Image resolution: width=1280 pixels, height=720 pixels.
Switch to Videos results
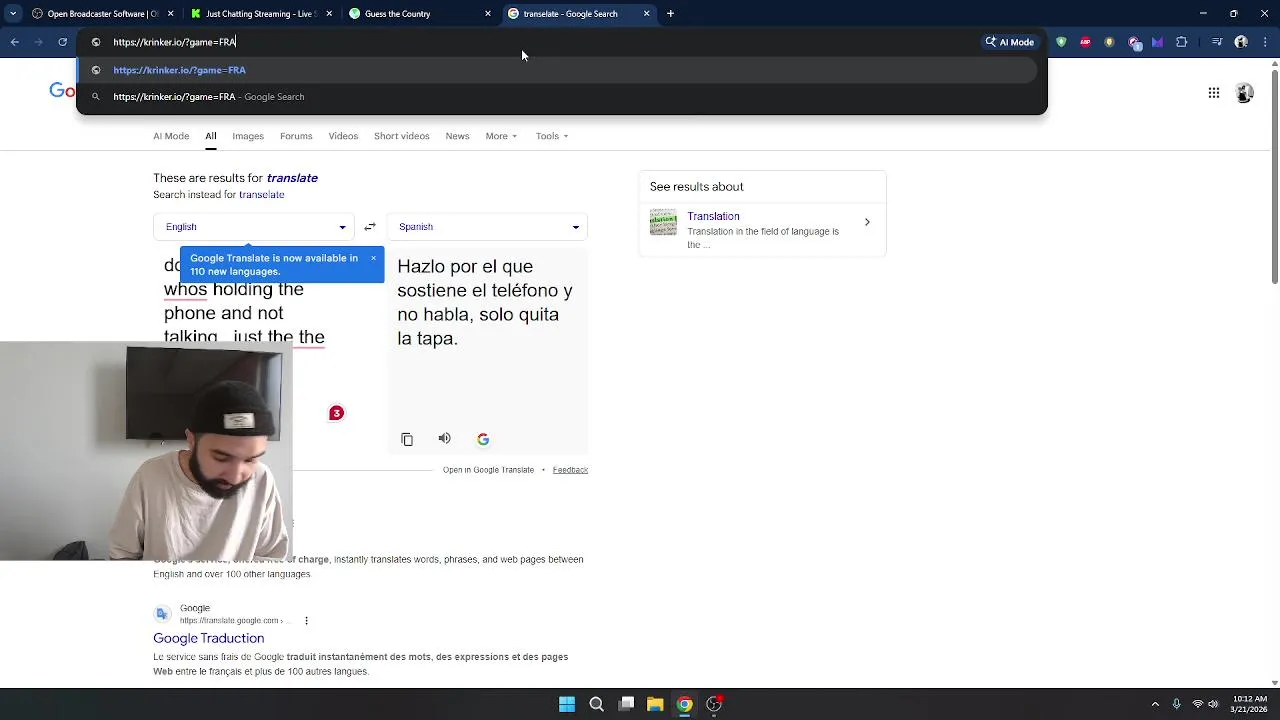(x=343, y=136)
